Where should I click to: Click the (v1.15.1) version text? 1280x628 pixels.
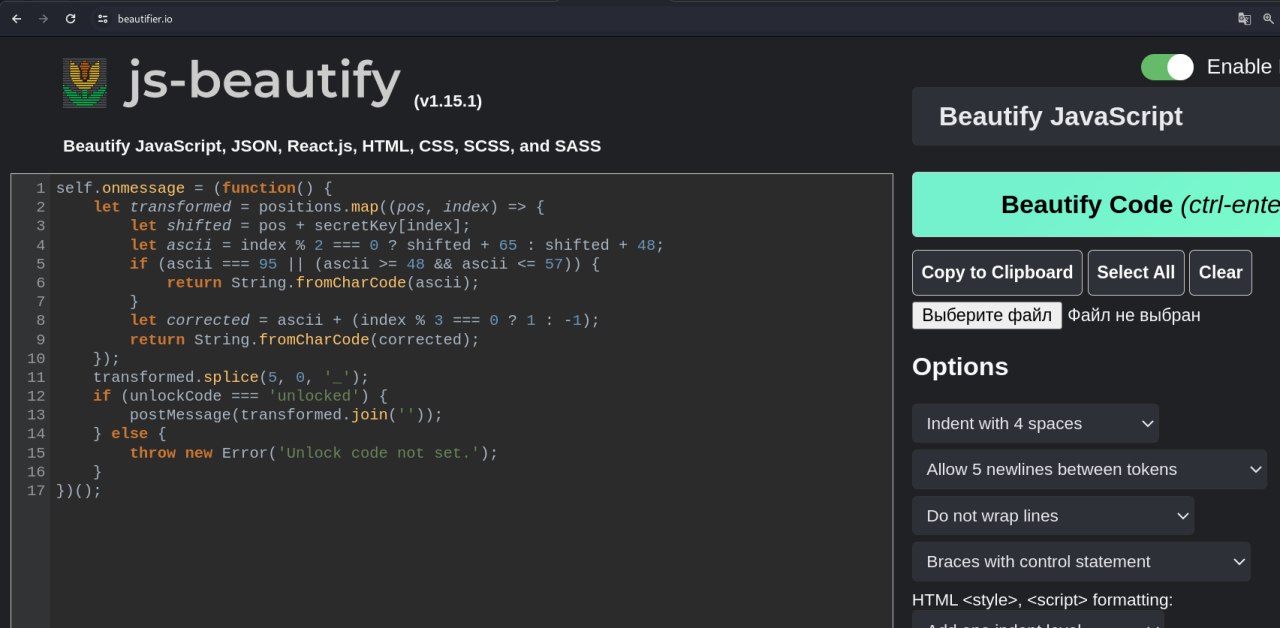pos(448,101)
